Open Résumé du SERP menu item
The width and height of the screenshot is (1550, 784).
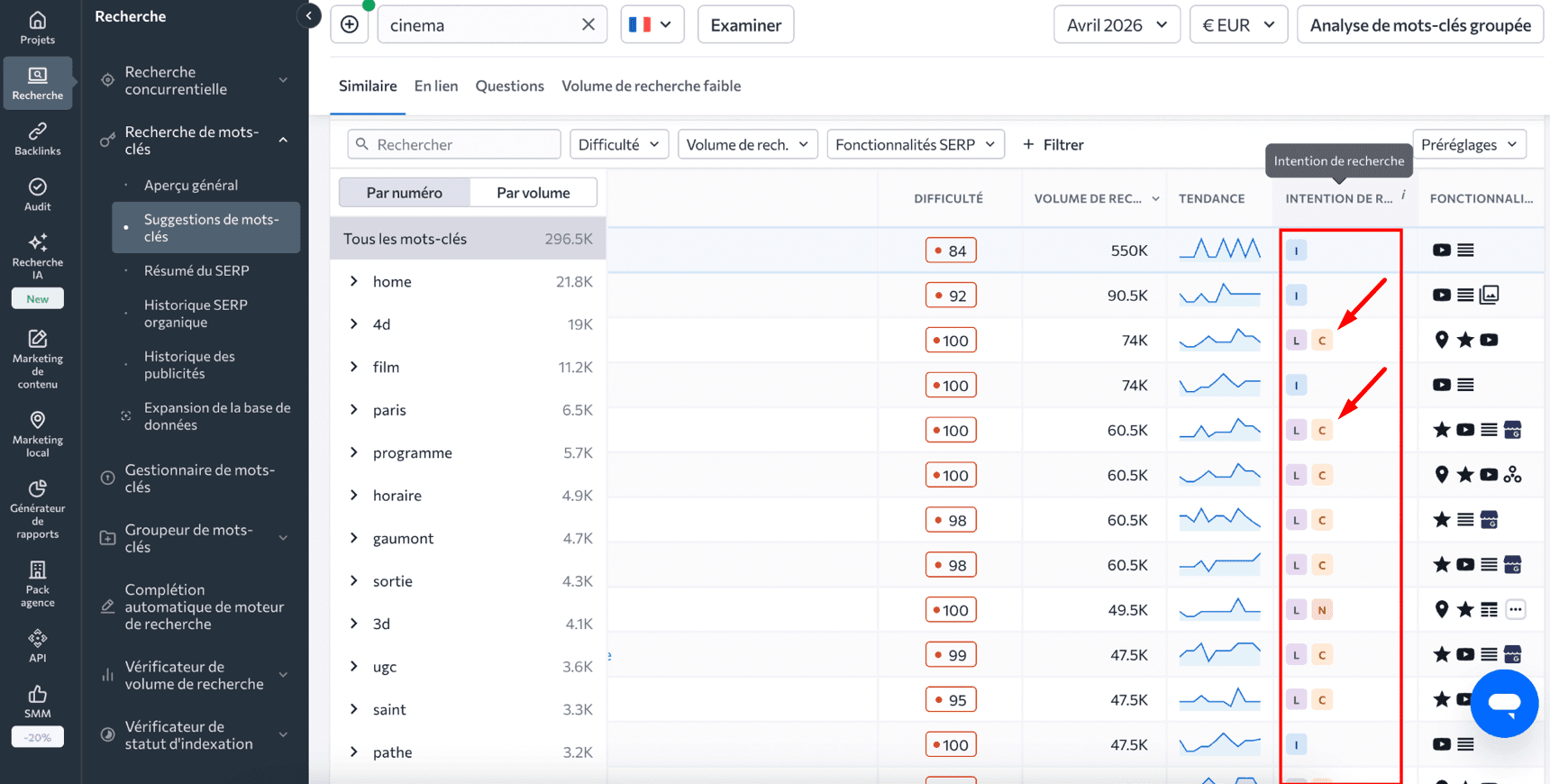click(196, 270)
